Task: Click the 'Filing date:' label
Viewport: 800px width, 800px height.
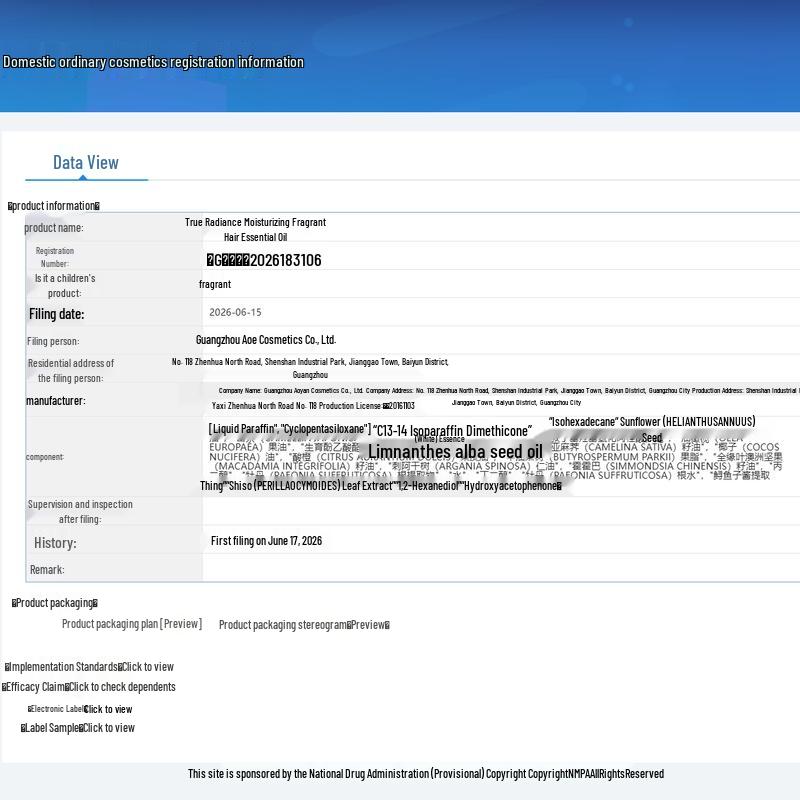Action: pos(57,314)
